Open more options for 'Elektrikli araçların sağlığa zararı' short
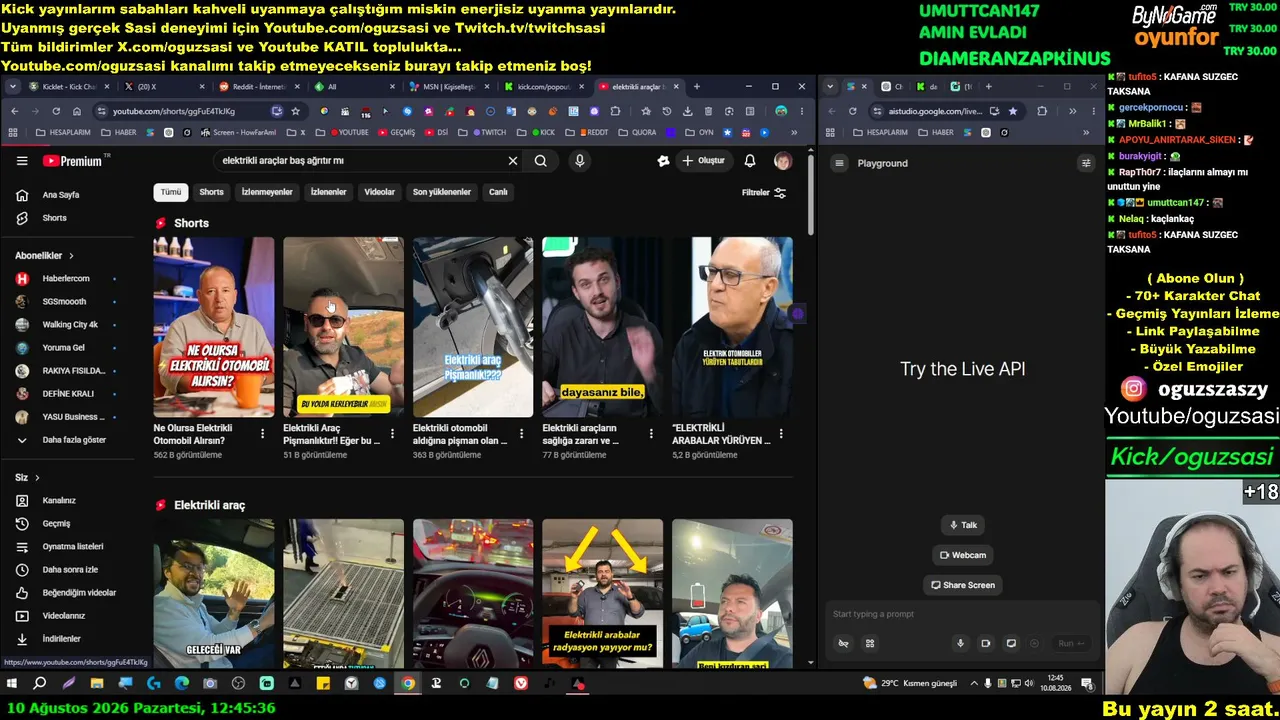This screenshot has height=720, width=1280. tap(651, 434)
